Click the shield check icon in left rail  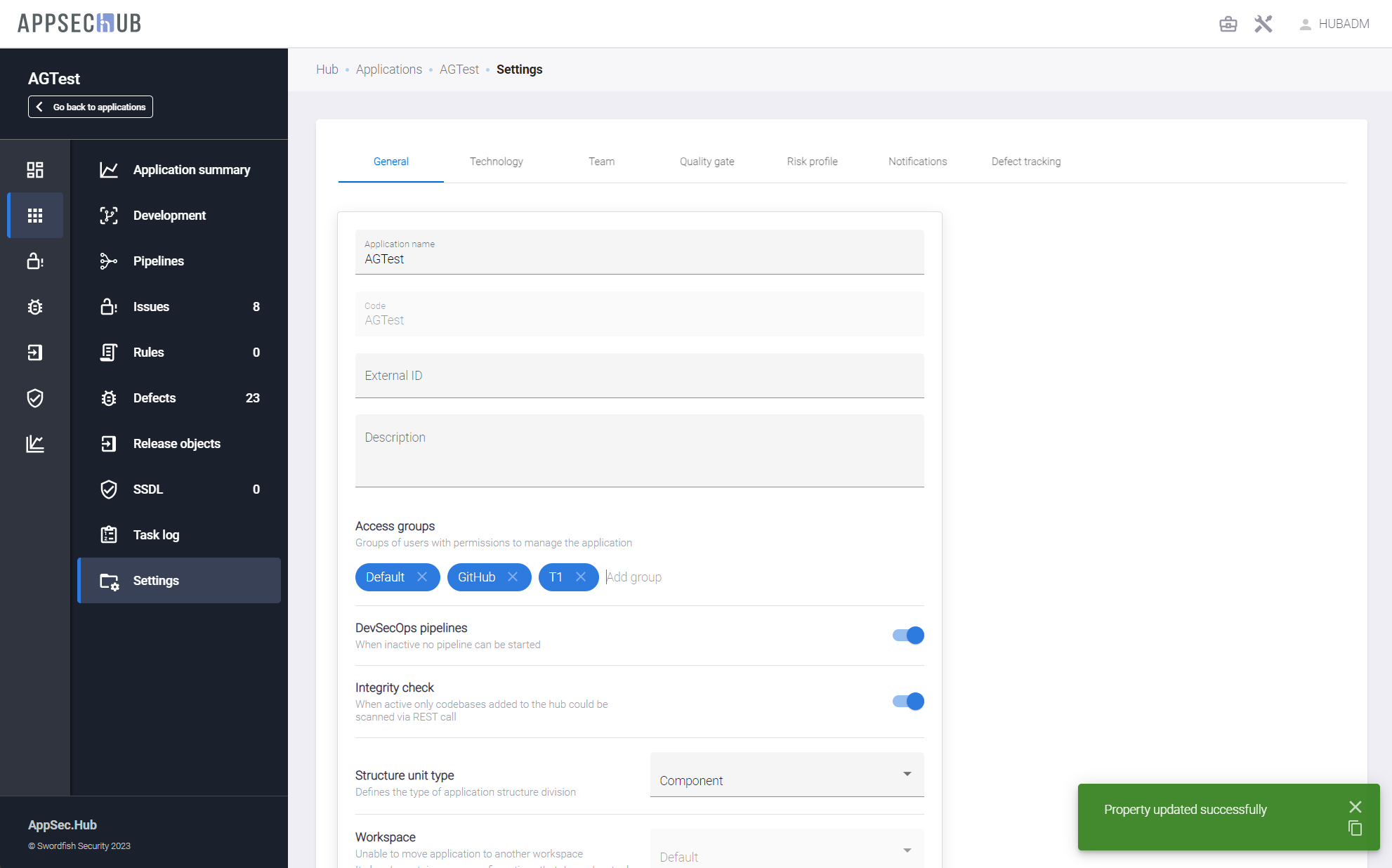pyautogui.click(x=35, y=398)
